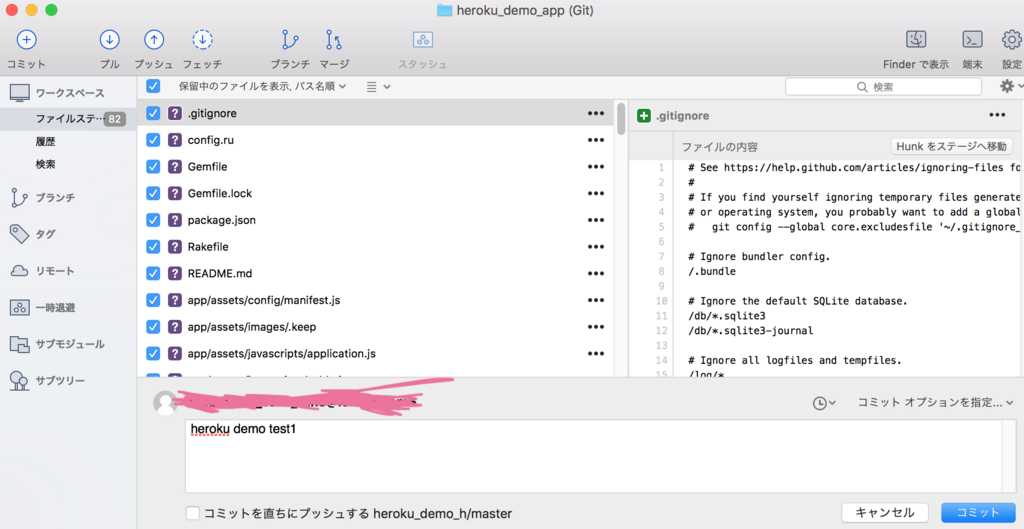Click the file list scrollbar
Image resolution: width=1024 pixels, height=529 pixels.
(620, 118)
